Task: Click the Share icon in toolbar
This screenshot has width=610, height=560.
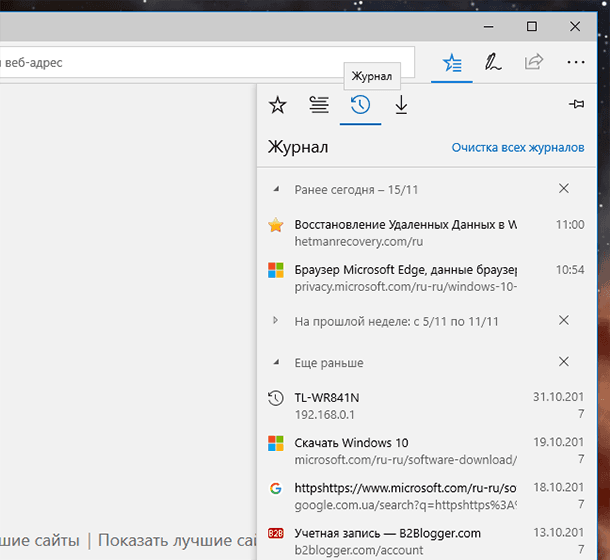Action: click(534, 62)
